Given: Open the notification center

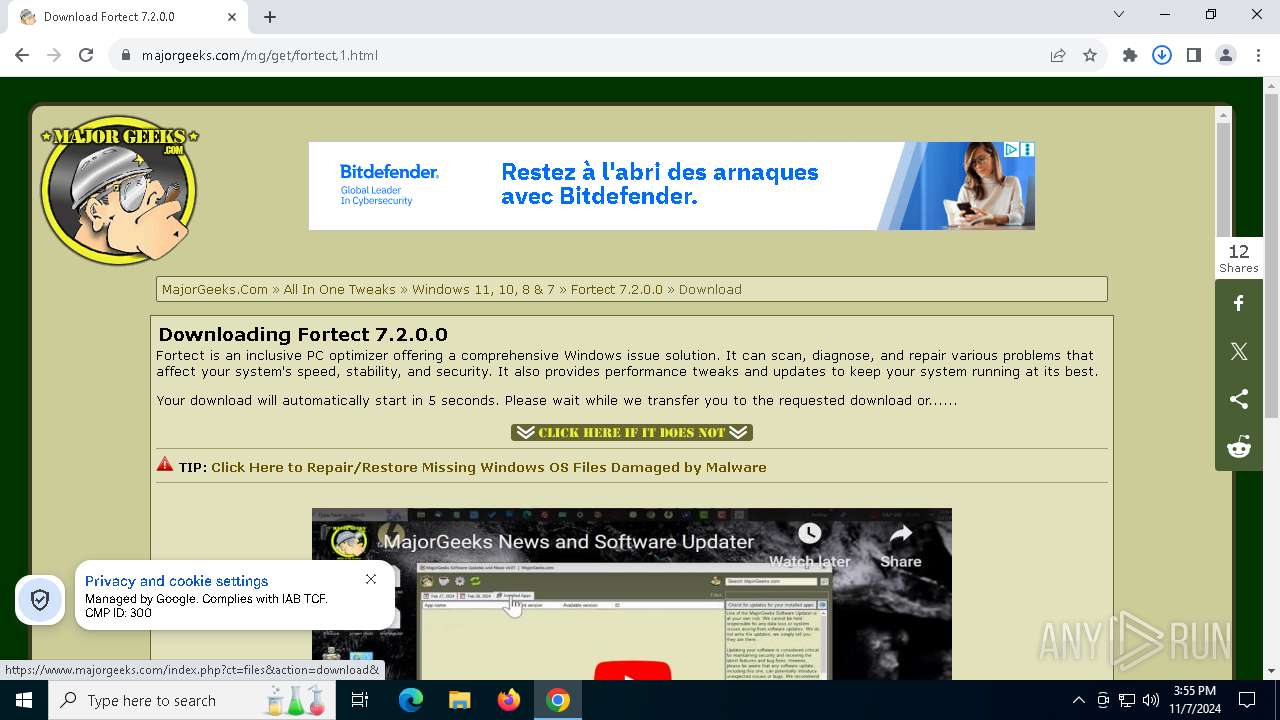Looking at the screenshot, I should (x=1247, y=700).
